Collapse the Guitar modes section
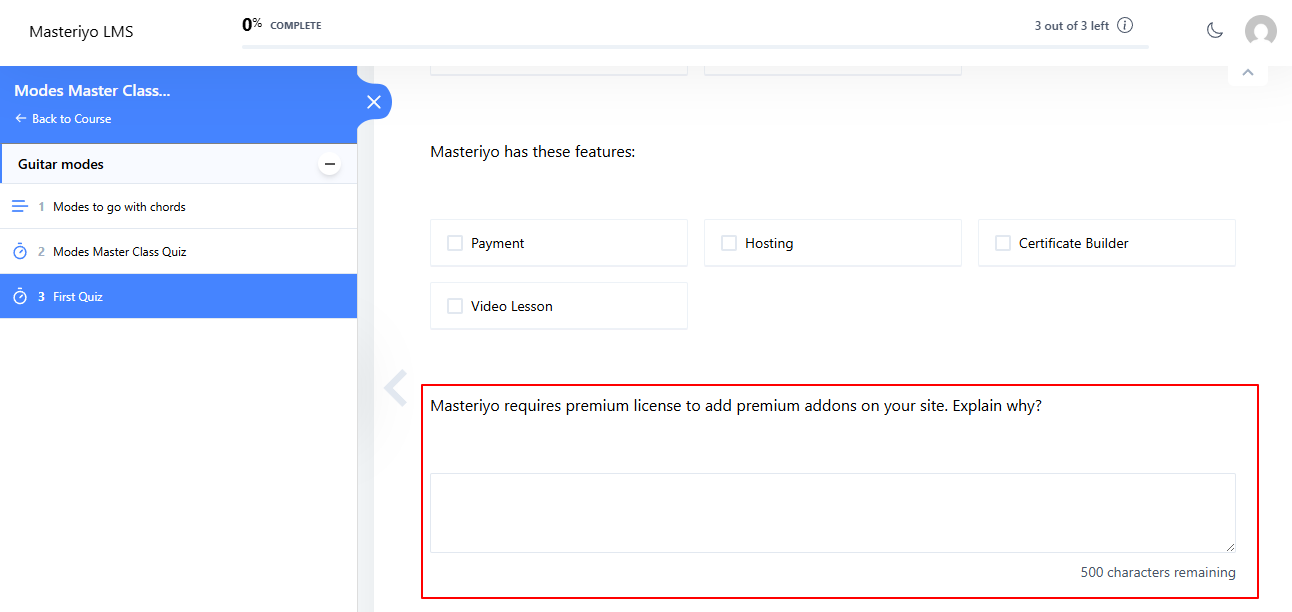 [x=330, y=164]
